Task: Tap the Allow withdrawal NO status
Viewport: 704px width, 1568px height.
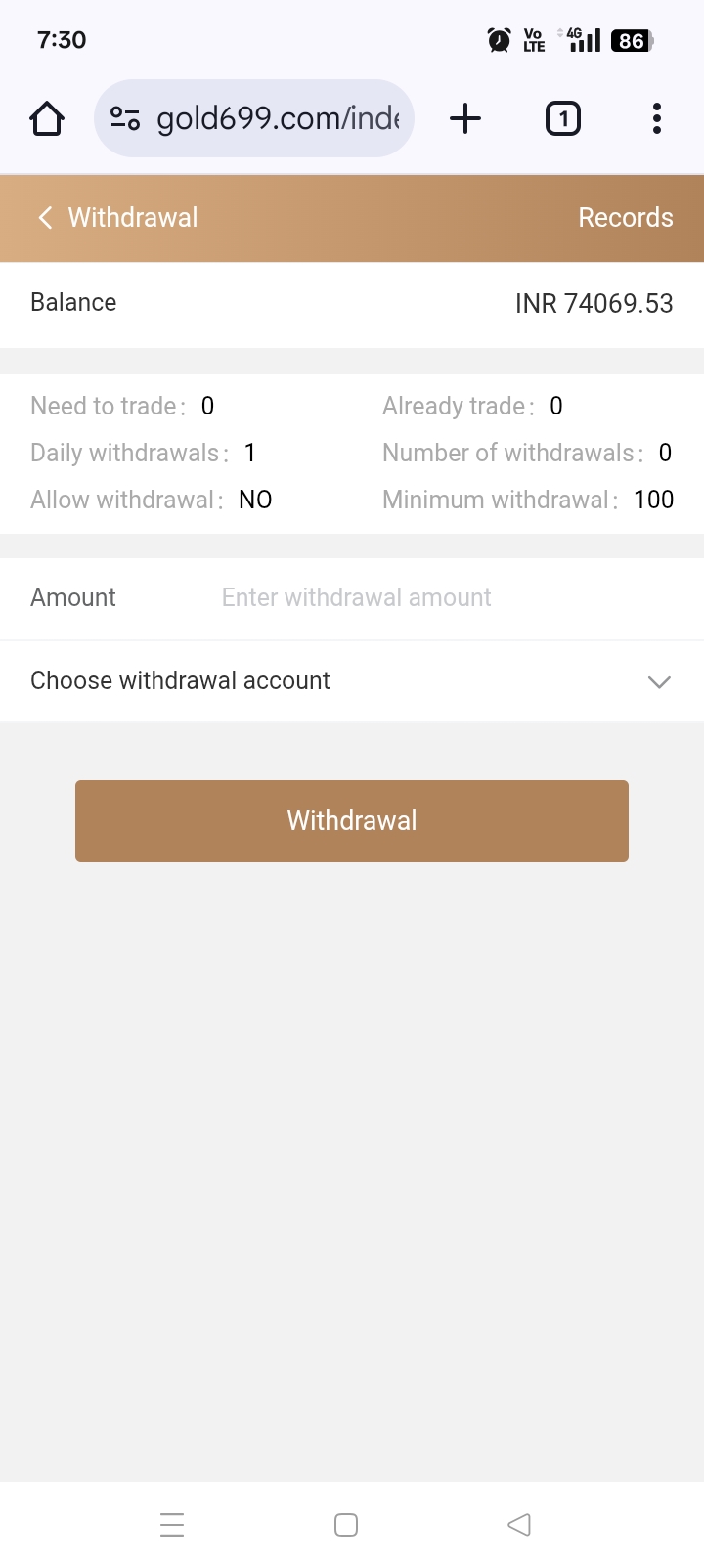Action: [x=255, y=500]
